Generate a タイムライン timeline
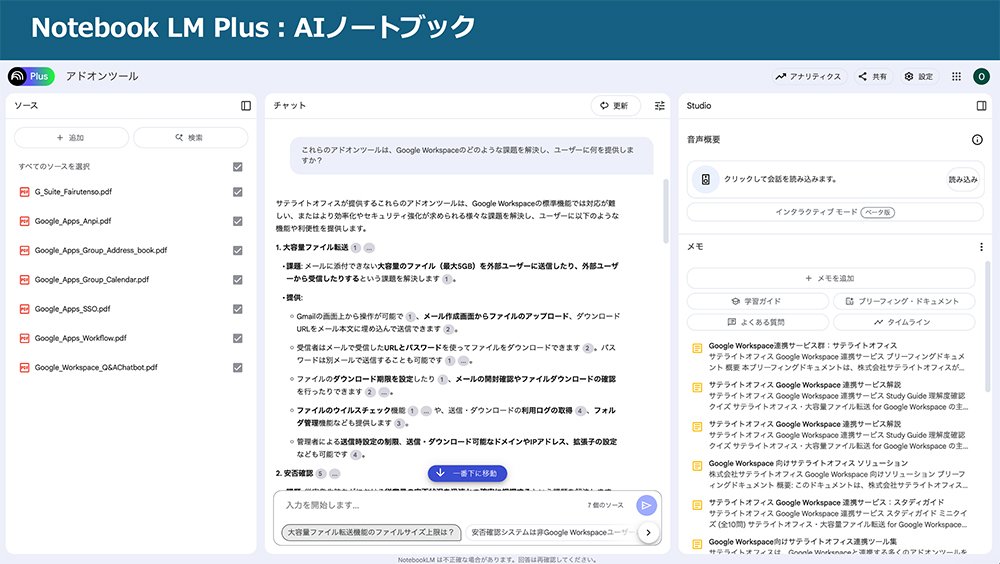This screenshot has width=1000, height=564. (904, 322)
